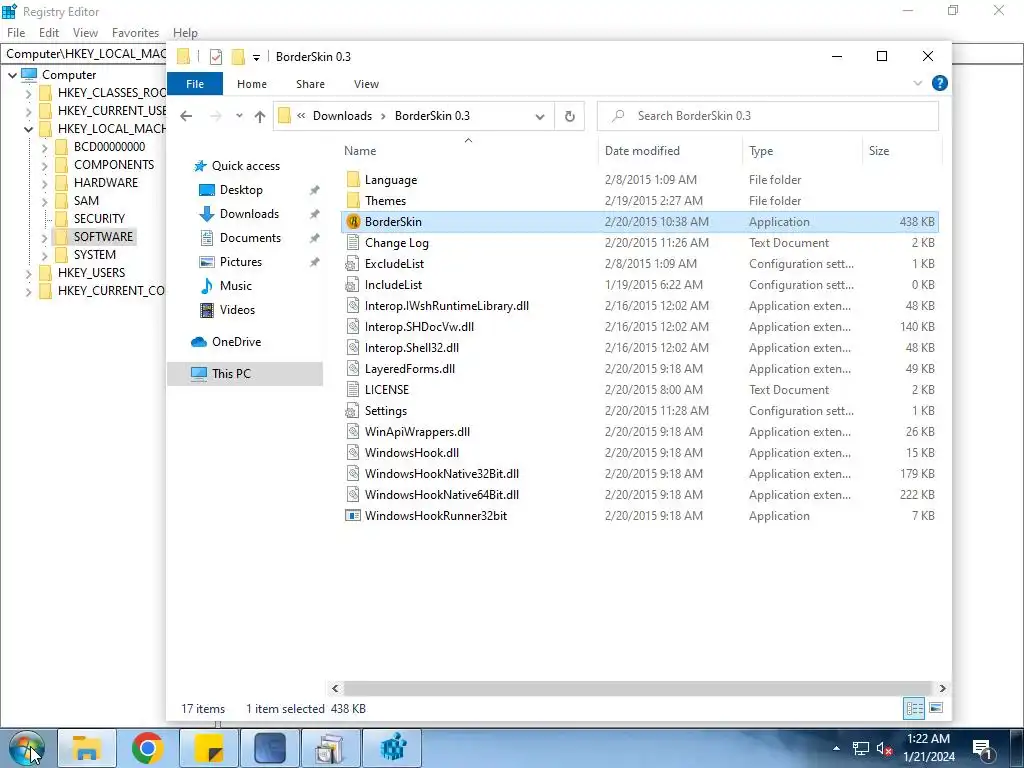Select WindowsHookNative64Bit.dll file
Image resolution: width=1024 pixels, height=768 pixels.
pyautogui.click(x=441, y=494)
